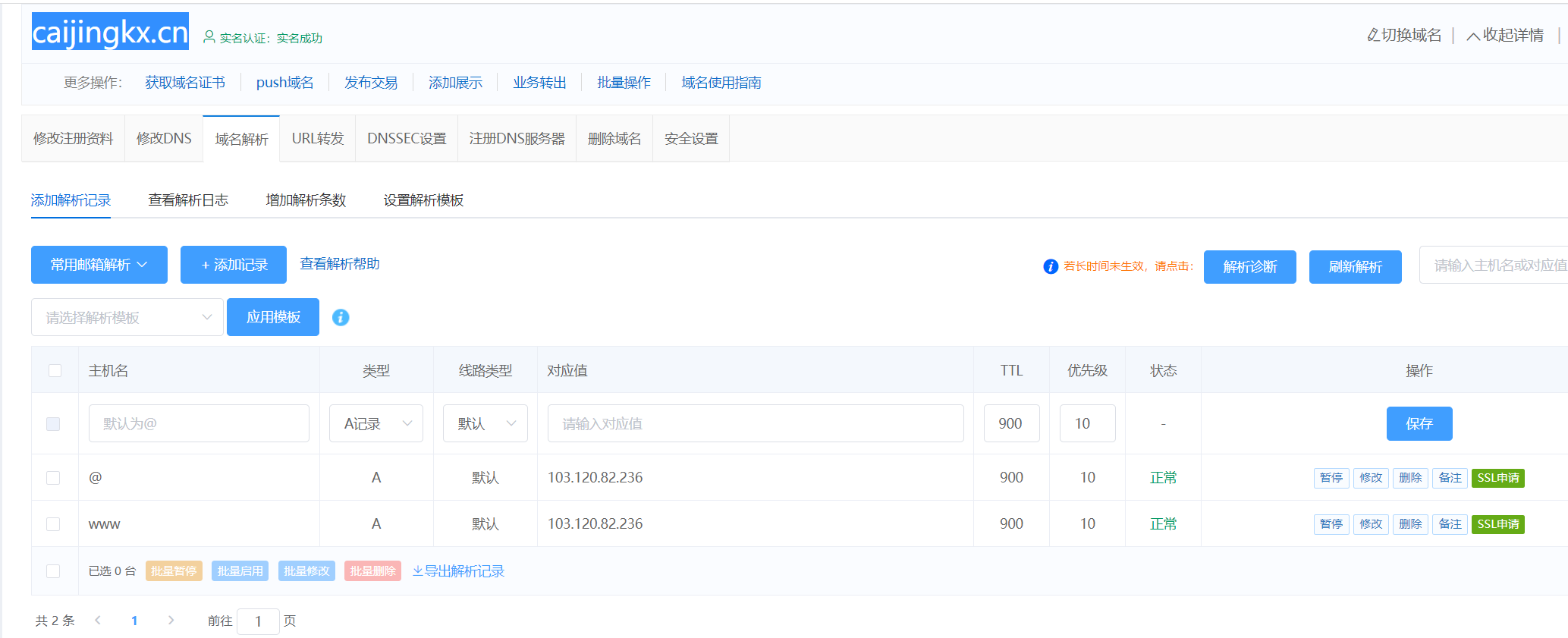Open the A记录 record type dropdown
The image size is (1568, 638).
tap(376, 423)
